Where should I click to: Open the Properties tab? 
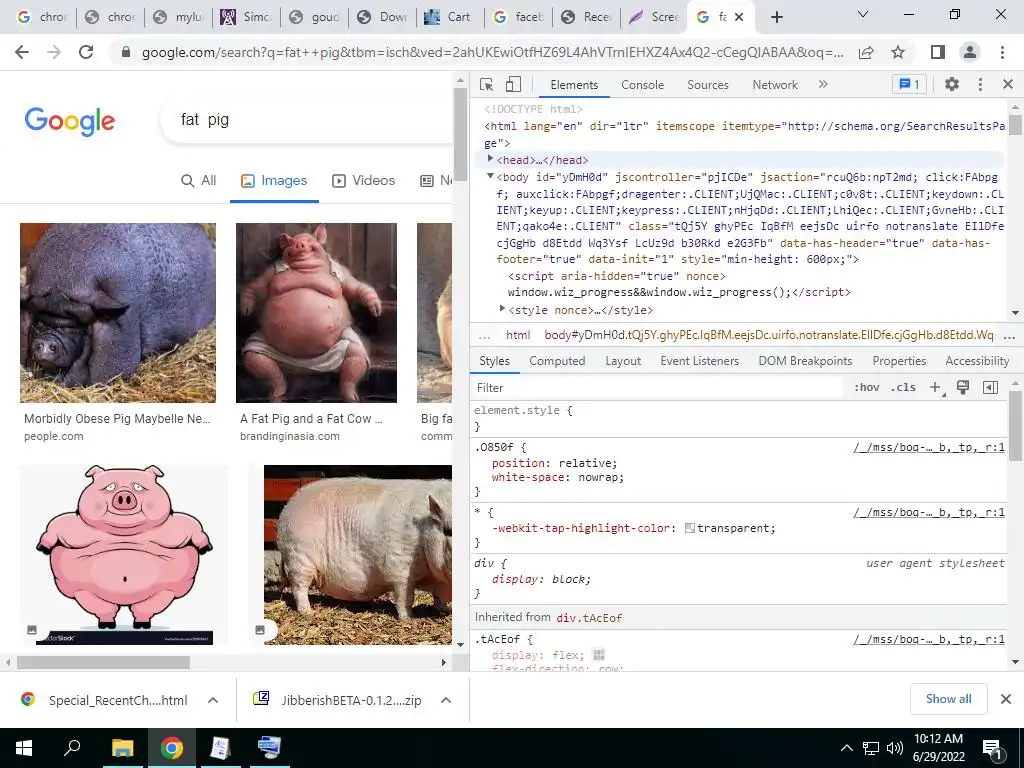[899, 361]
